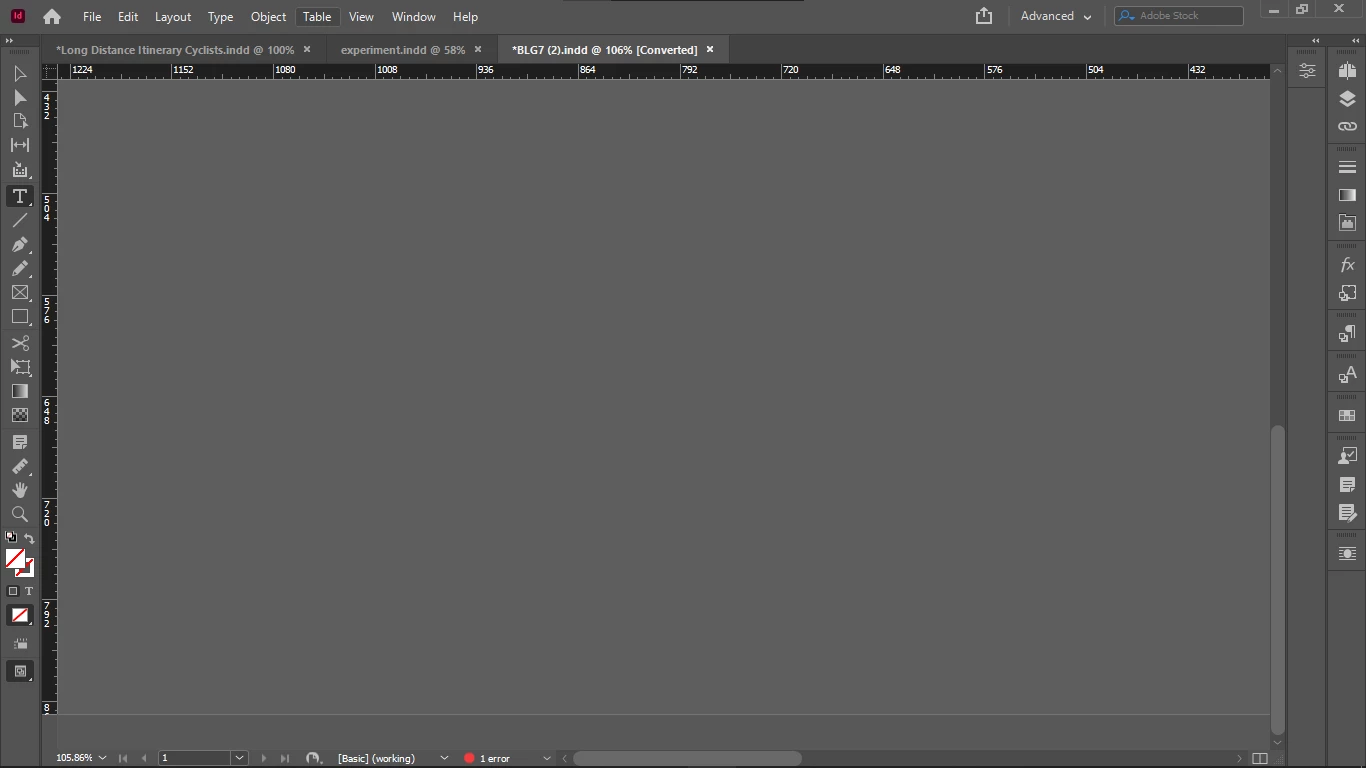Toggle the screen mode button
Image resolution: width=1366 pixels, height=768 pixels.
20,671
